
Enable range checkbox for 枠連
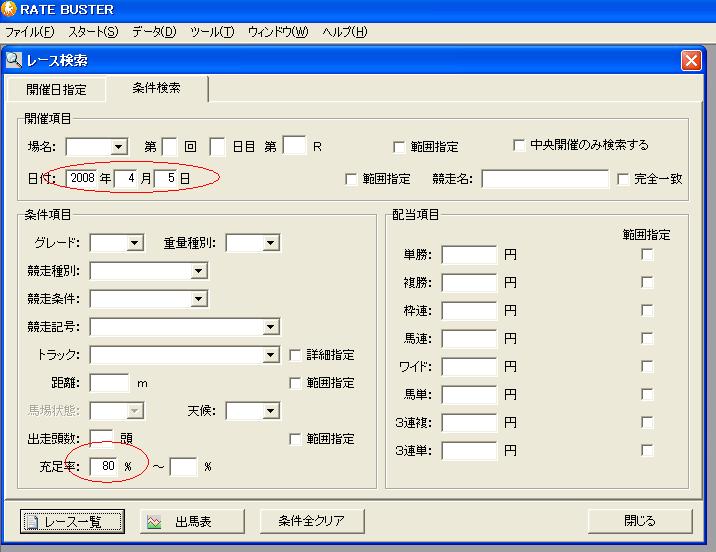(647, 310)
